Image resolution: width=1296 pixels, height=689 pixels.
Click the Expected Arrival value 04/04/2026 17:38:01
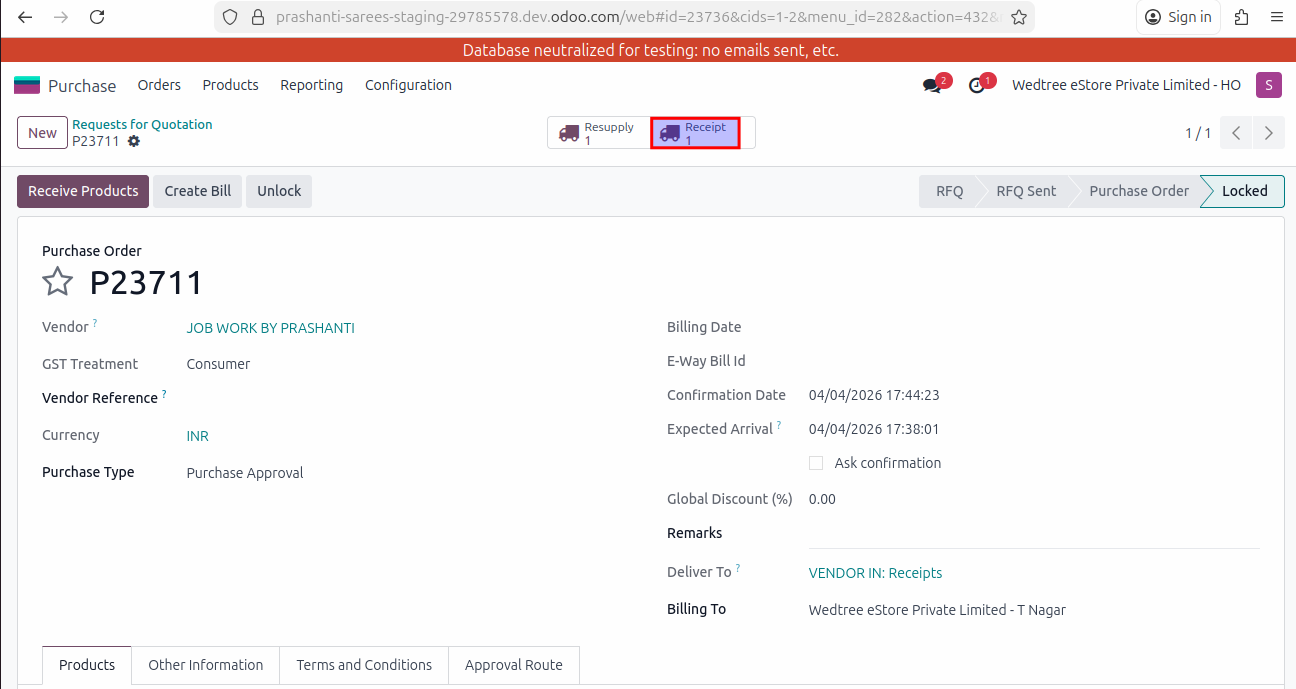(874, 429)
